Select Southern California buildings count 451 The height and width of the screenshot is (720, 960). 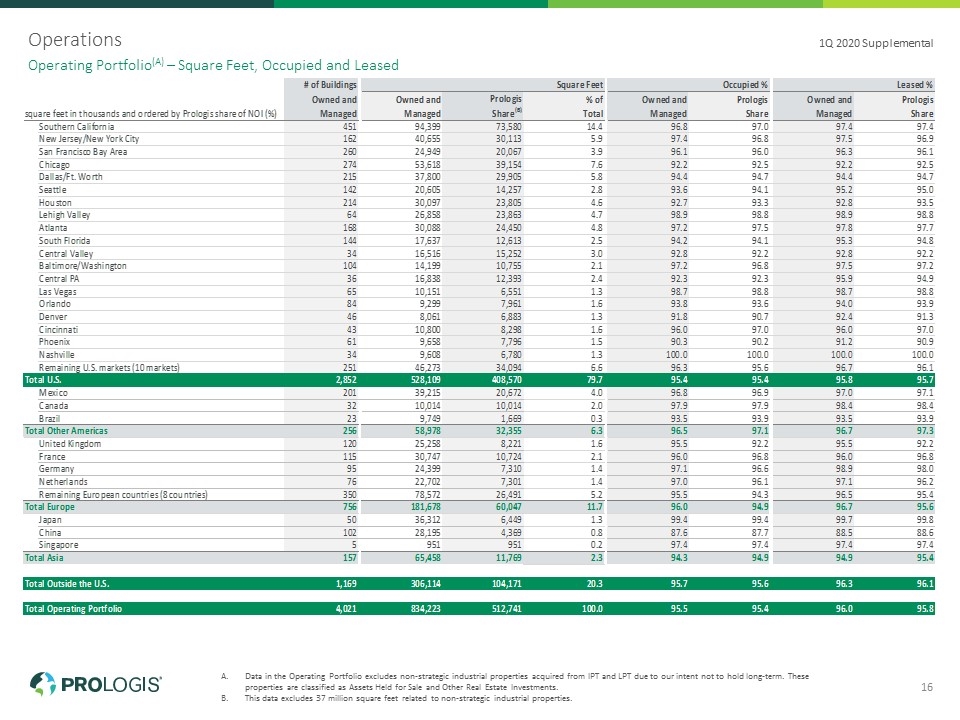(350, 127)
